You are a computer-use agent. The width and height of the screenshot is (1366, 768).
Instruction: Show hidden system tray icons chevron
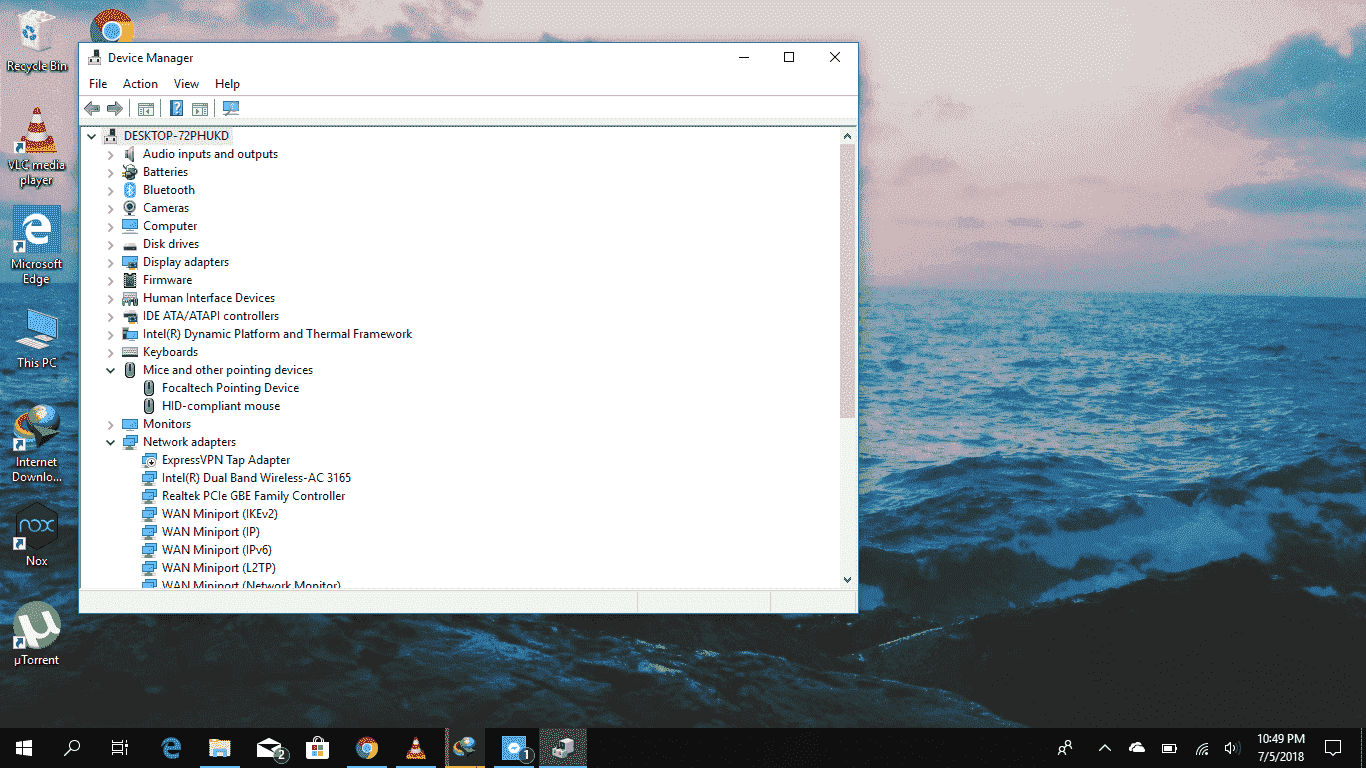point(1105,747)
